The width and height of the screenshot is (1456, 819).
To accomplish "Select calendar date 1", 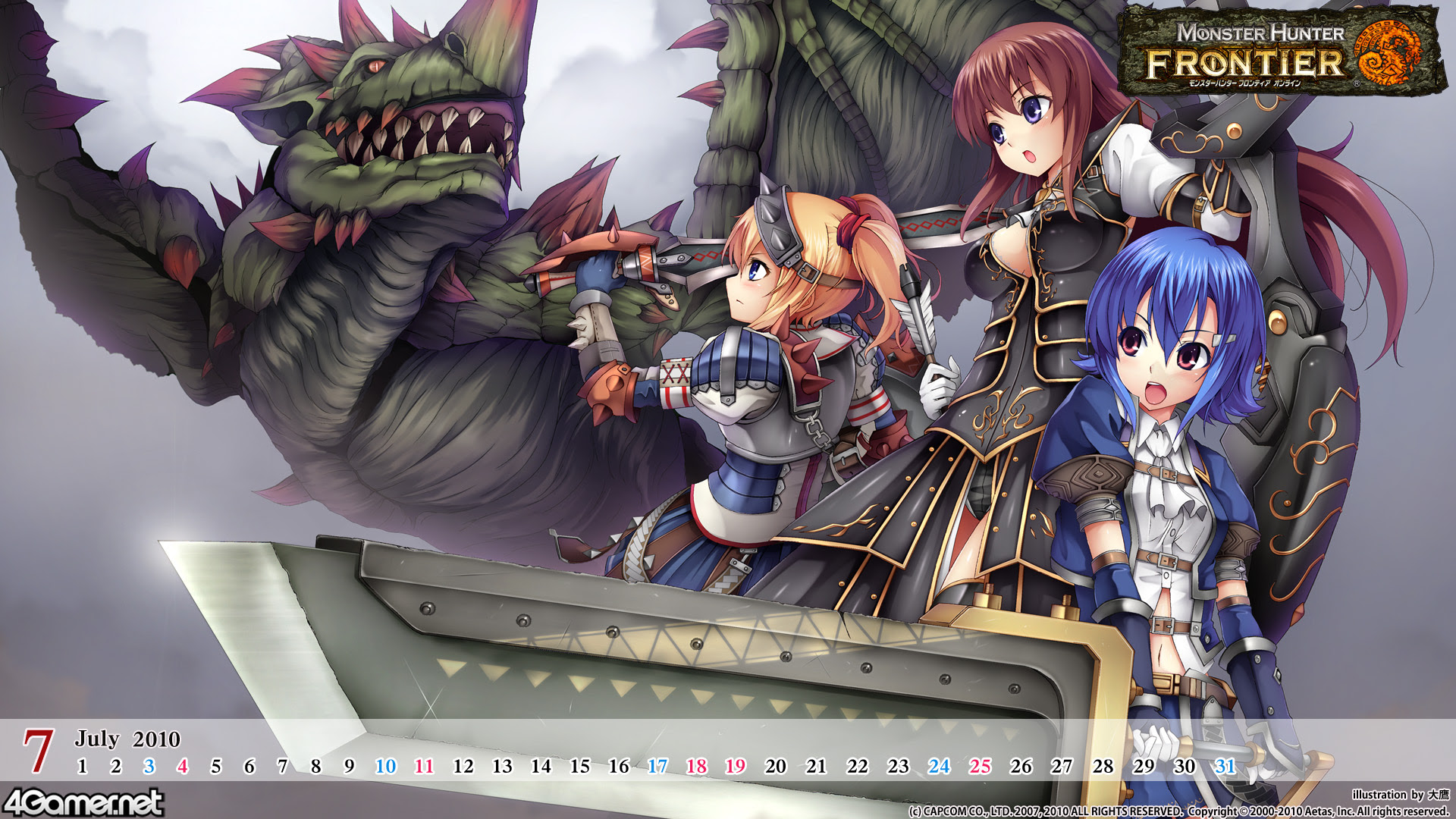I will [x=82, y=766].
